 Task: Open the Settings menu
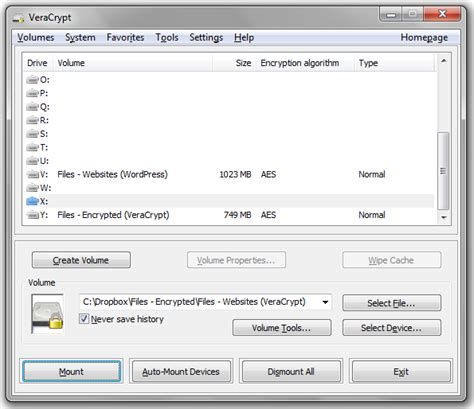[x=206, y=37]
